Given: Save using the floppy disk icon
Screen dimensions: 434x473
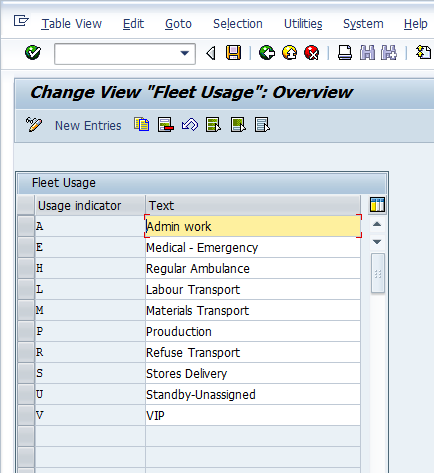Looking at the screenshot, I should tap(233, 53).
